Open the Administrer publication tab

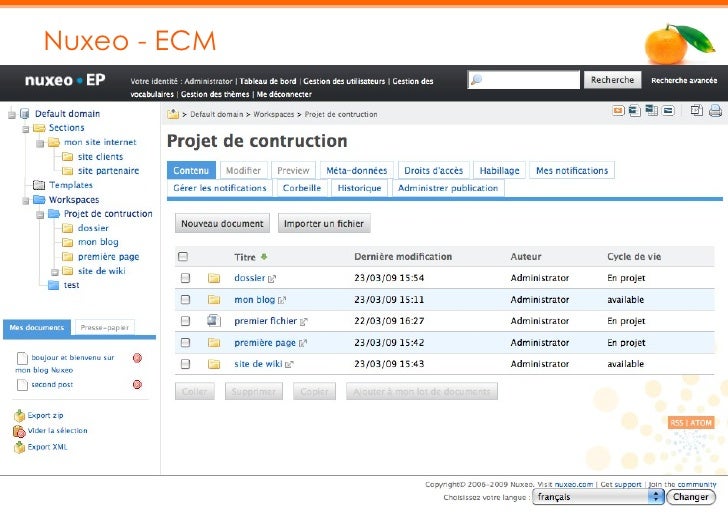pyautogui.click(x=448, y=188)
